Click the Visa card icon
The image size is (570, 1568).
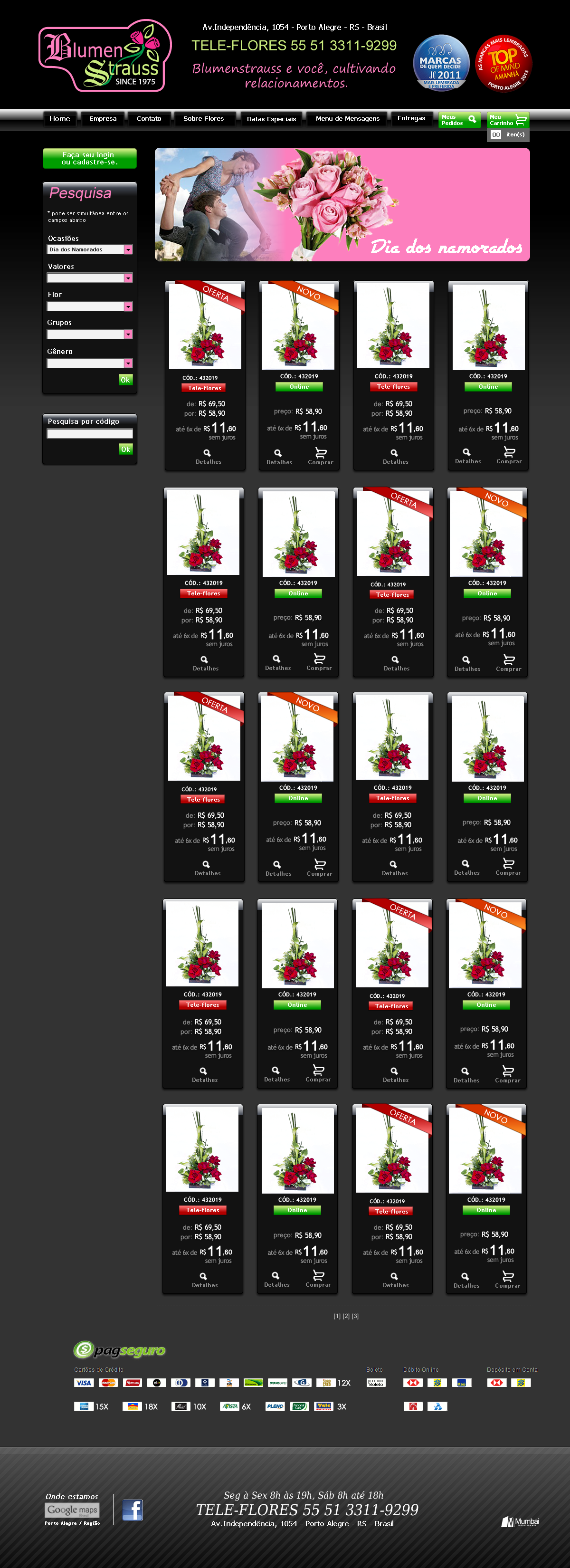coord(83,1382)
